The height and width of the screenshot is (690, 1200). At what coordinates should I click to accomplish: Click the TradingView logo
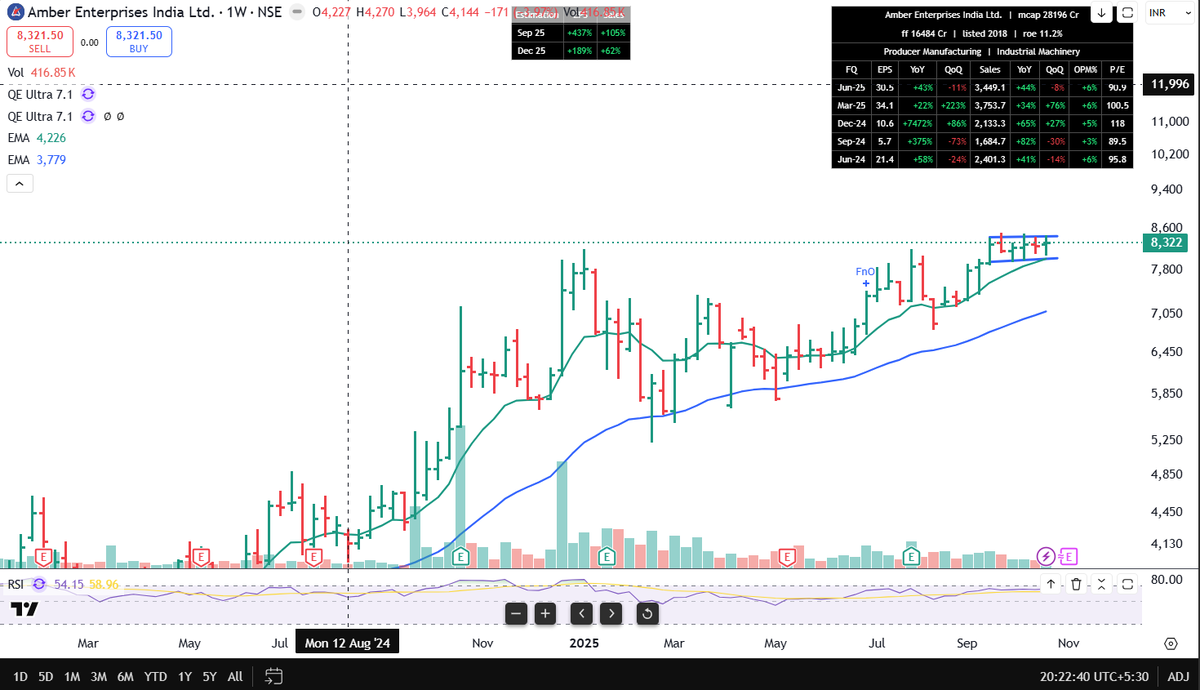pos(25,609)
